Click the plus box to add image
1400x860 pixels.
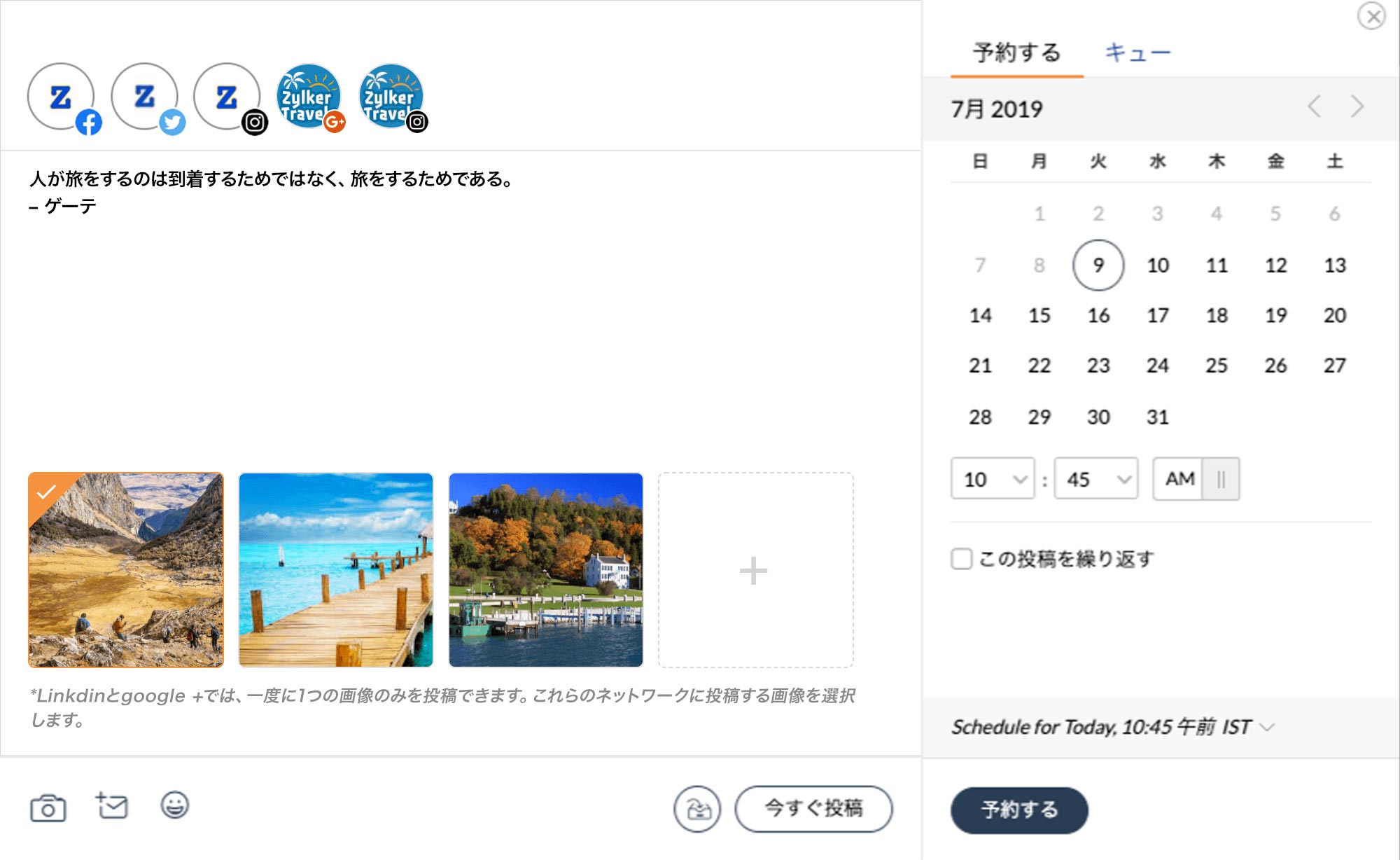tap(756, 570)
